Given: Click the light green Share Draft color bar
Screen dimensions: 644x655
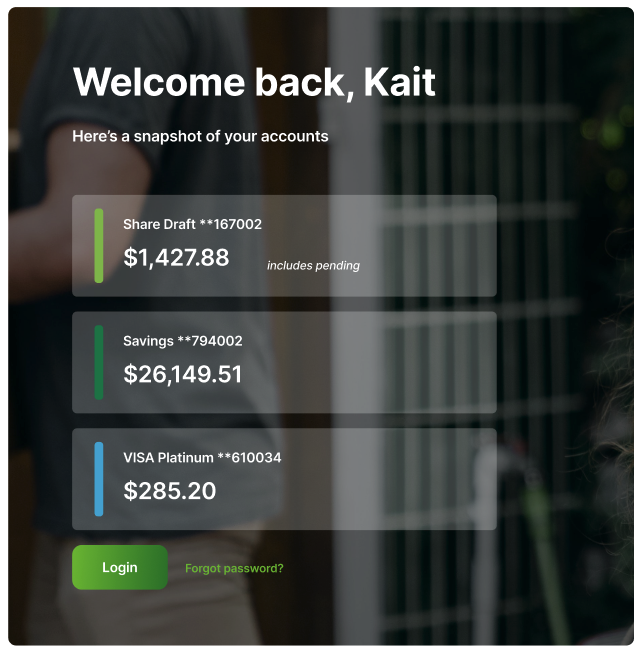Looking at the screenshot, I should 99,246.
